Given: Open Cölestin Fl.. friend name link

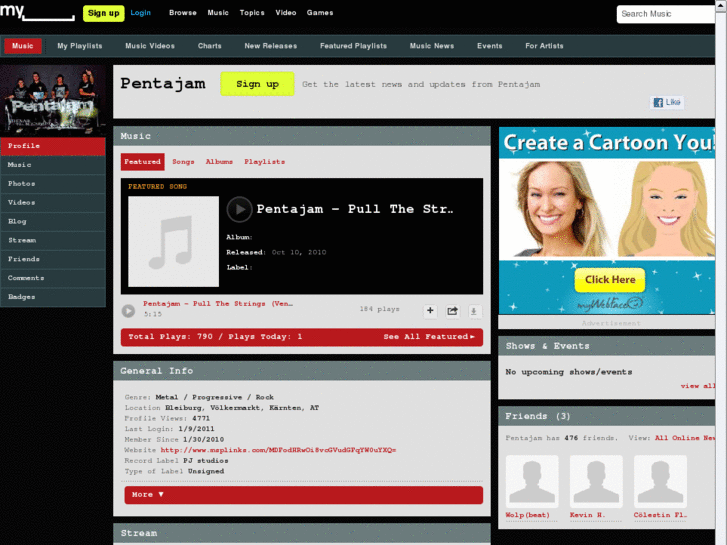Looking at the screenshot, I should (x=660, y=515).
